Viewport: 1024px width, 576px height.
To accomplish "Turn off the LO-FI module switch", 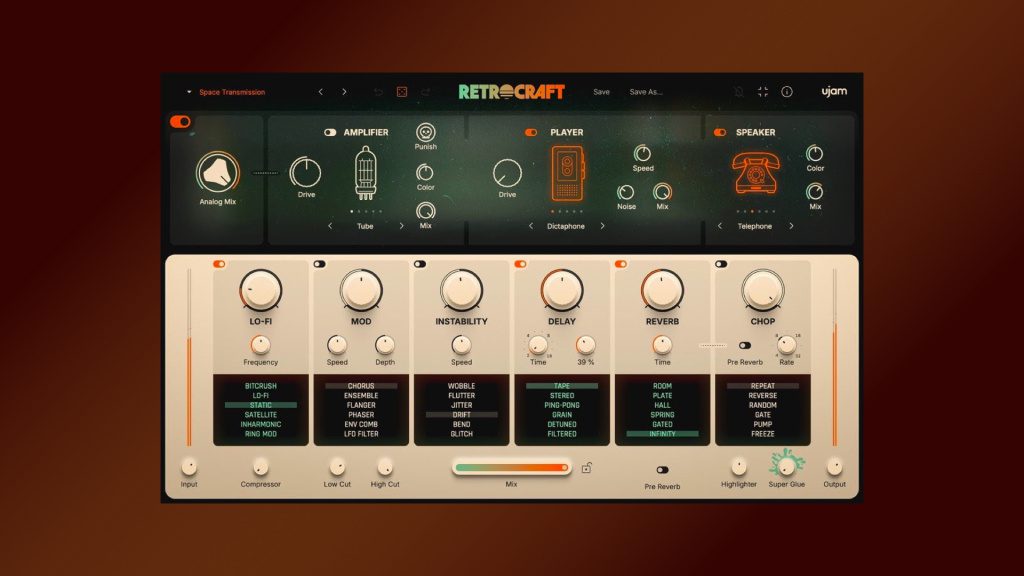I will (x=219, y=264).
